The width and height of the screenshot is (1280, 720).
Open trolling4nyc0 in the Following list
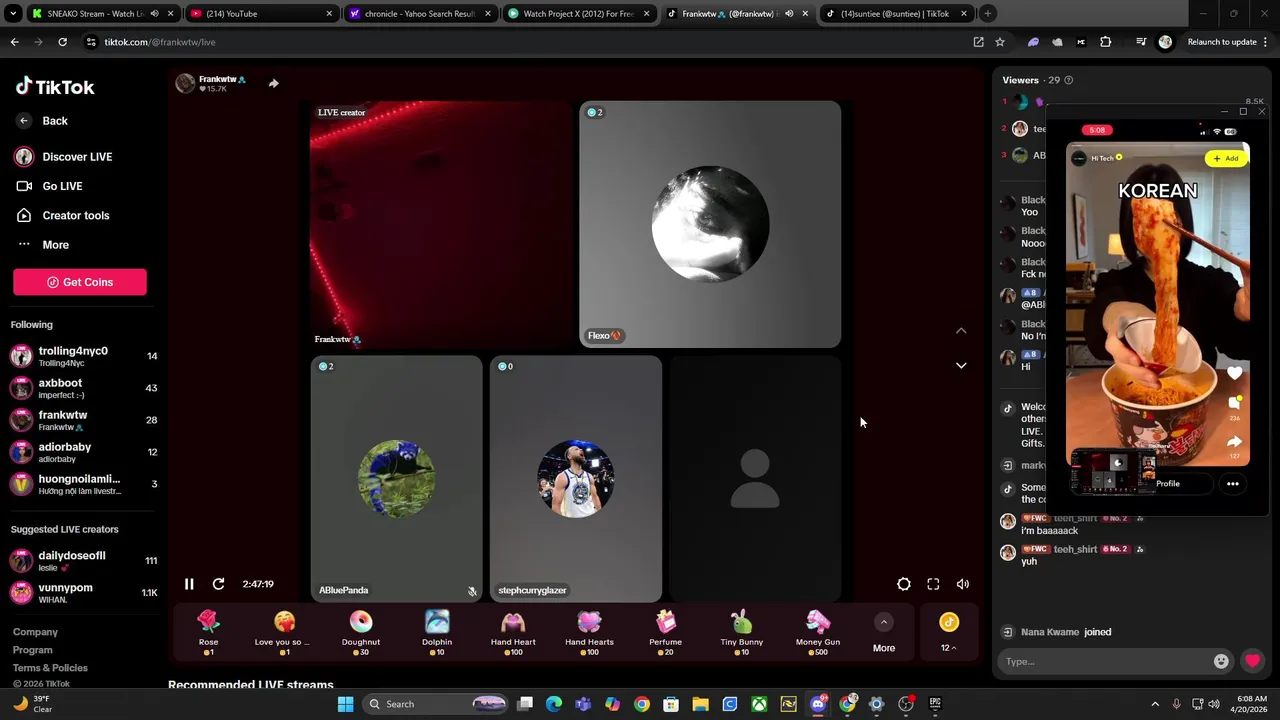coord(84,356)
